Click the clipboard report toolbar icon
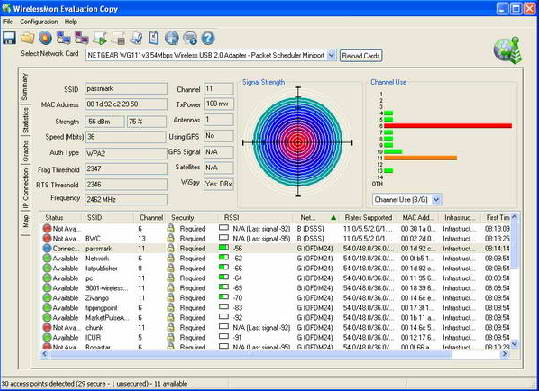 click(154, 38)
